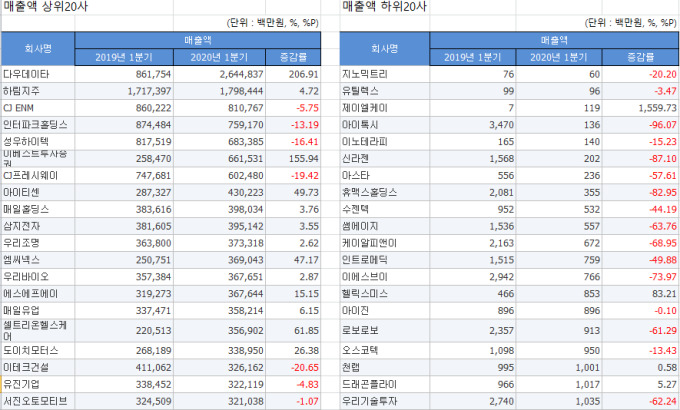Click the '회사명' header in left table
The width and height of the screenshot is (680, 410).
coord(38,49)
